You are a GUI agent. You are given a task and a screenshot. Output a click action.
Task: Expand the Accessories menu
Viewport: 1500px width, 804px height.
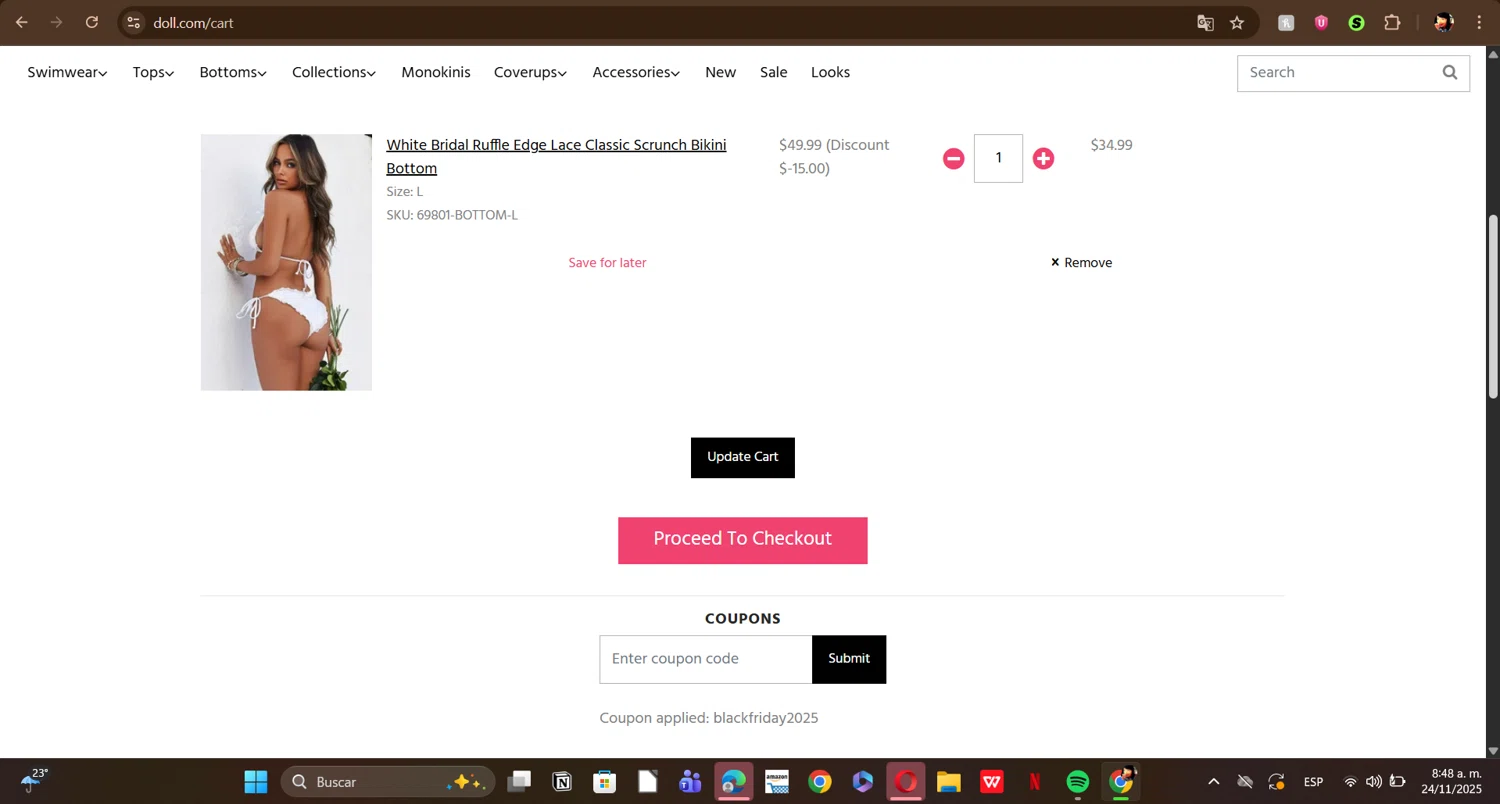pos(636,72)
